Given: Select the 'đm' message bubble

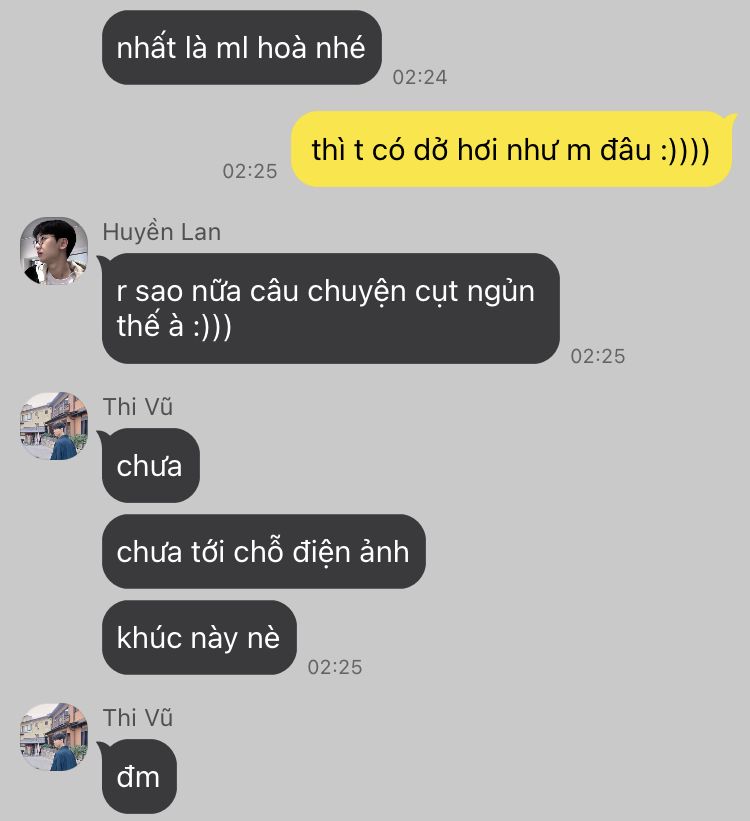Looking at the screenshot, I should [139, 776].
